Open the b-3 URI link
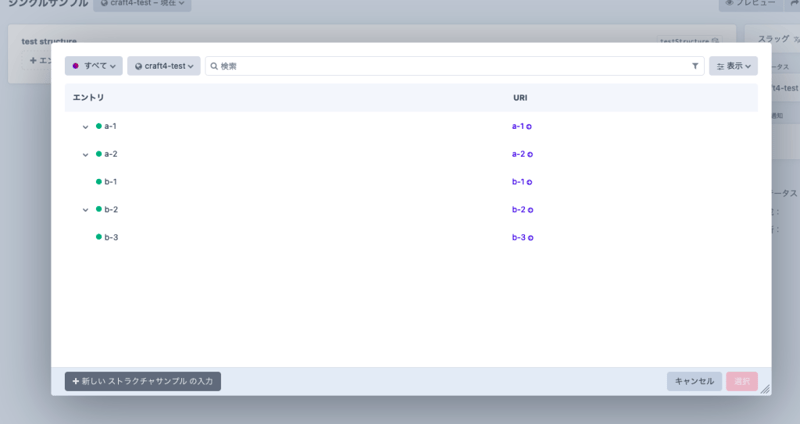The image size is (800, 424). point(518,238)
